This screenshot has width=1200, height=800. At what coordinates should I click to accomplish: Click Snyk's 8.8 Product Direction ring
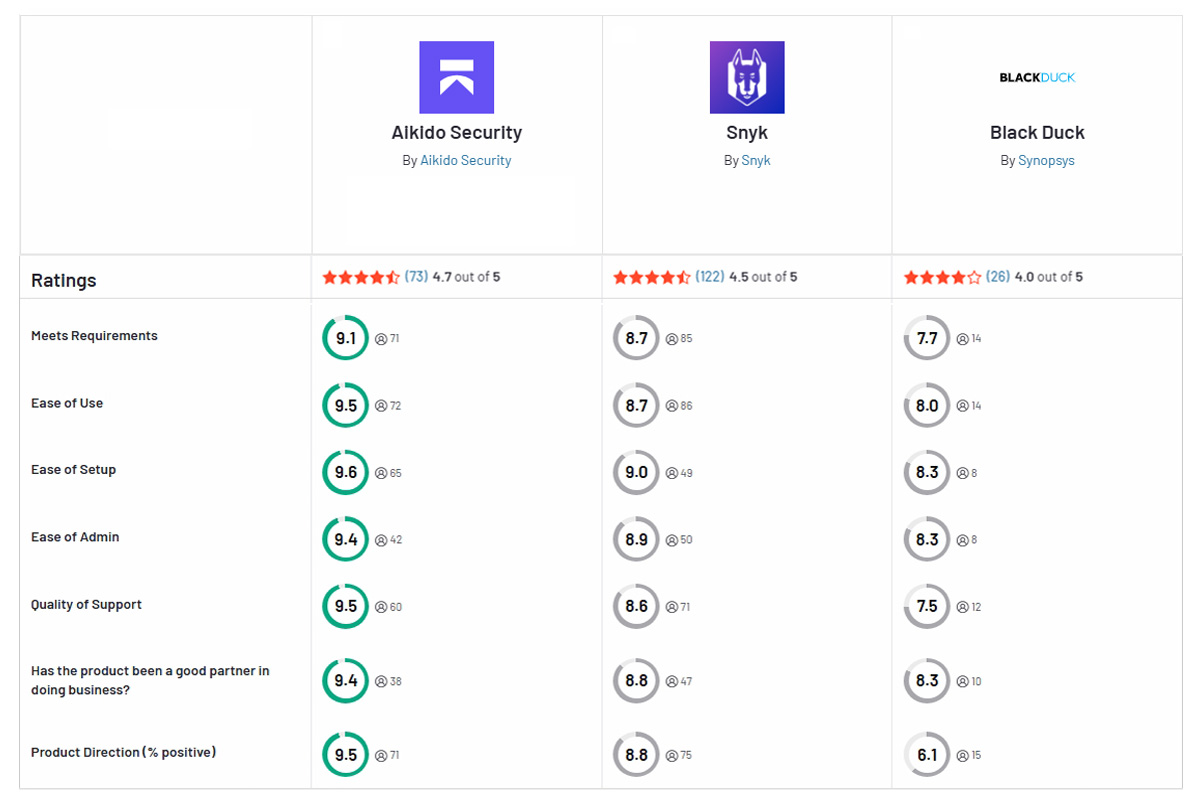coord(636,755)
